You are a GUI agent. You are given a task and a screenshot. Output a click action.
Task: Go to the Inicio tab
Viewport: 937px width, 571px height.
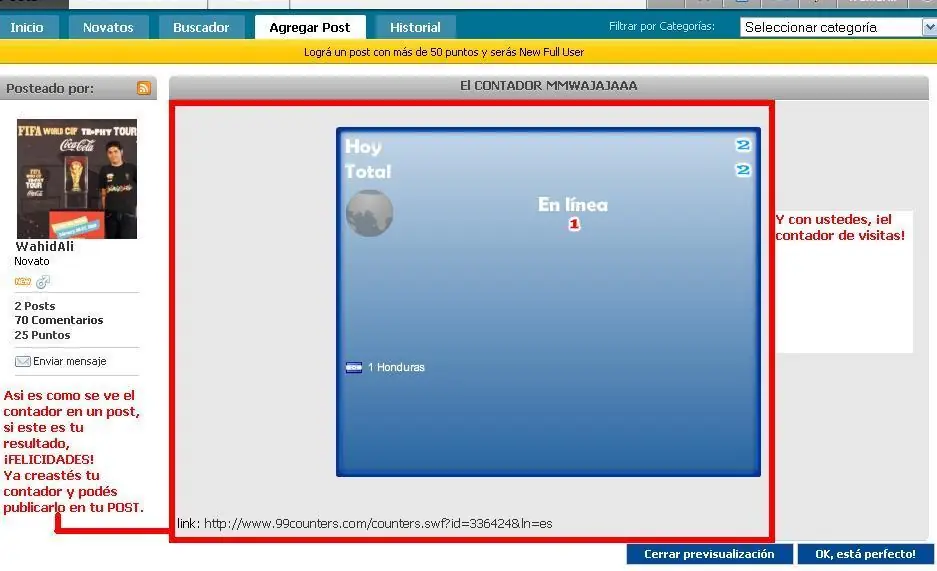[28, 27]
